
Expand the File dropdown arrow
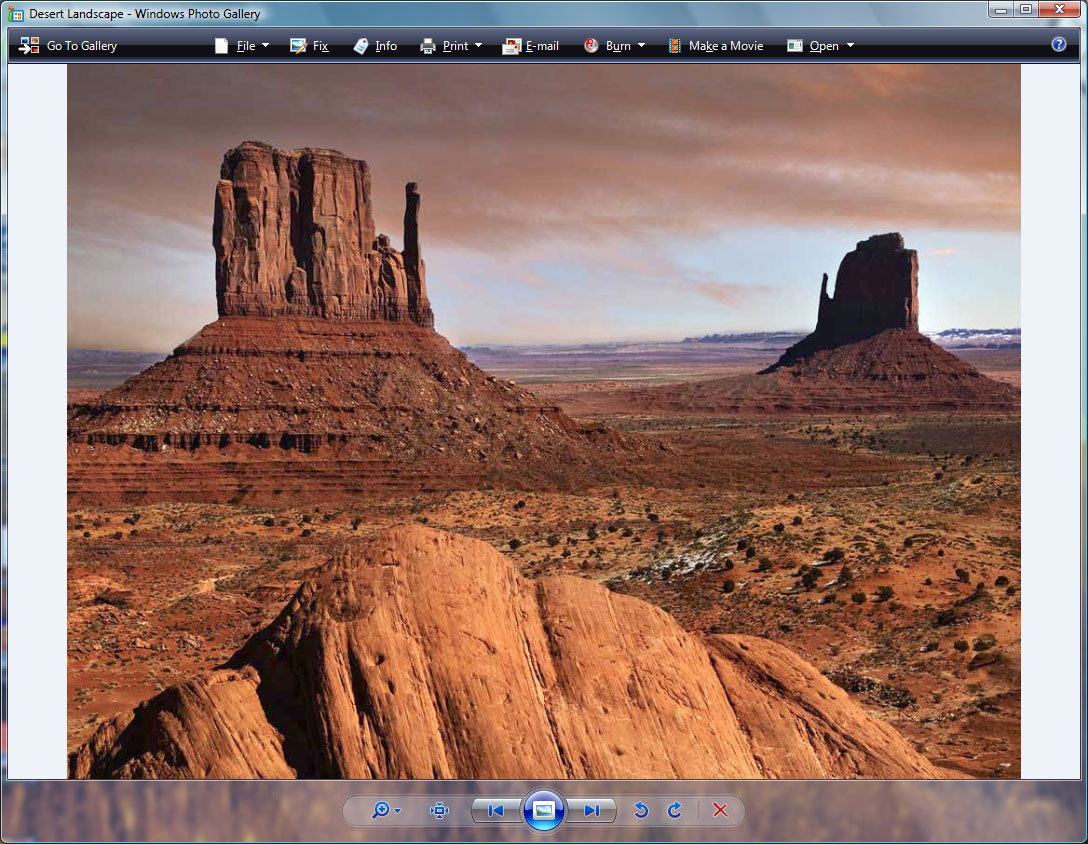click(x=265, y=46)
